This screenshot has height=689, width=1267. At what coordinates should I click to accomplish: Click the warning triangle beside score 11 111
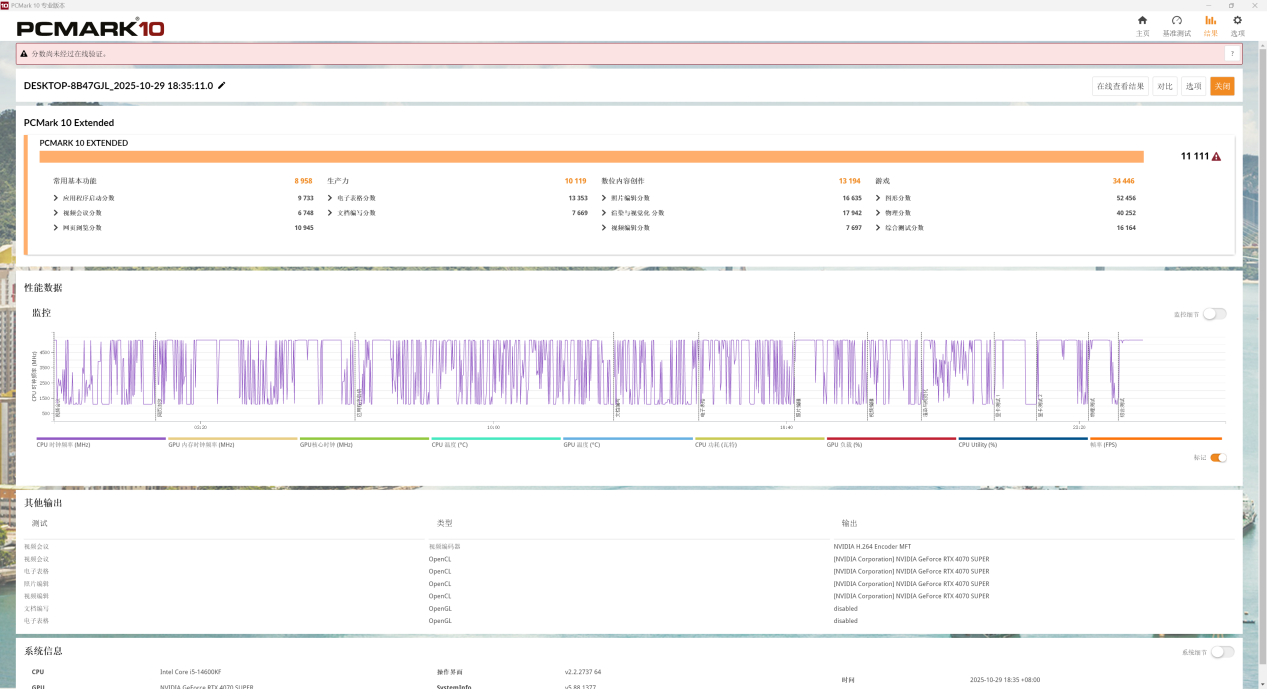(x=1216, y=157)
